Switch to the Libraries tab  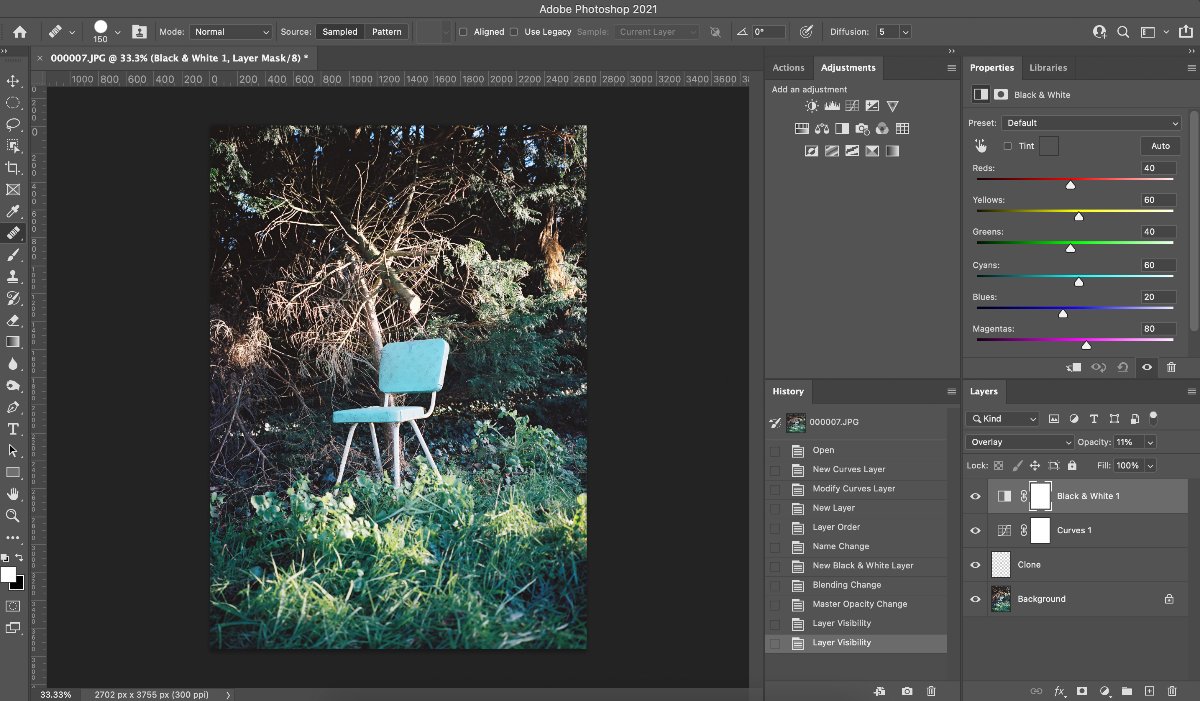tap(1048, 67)
